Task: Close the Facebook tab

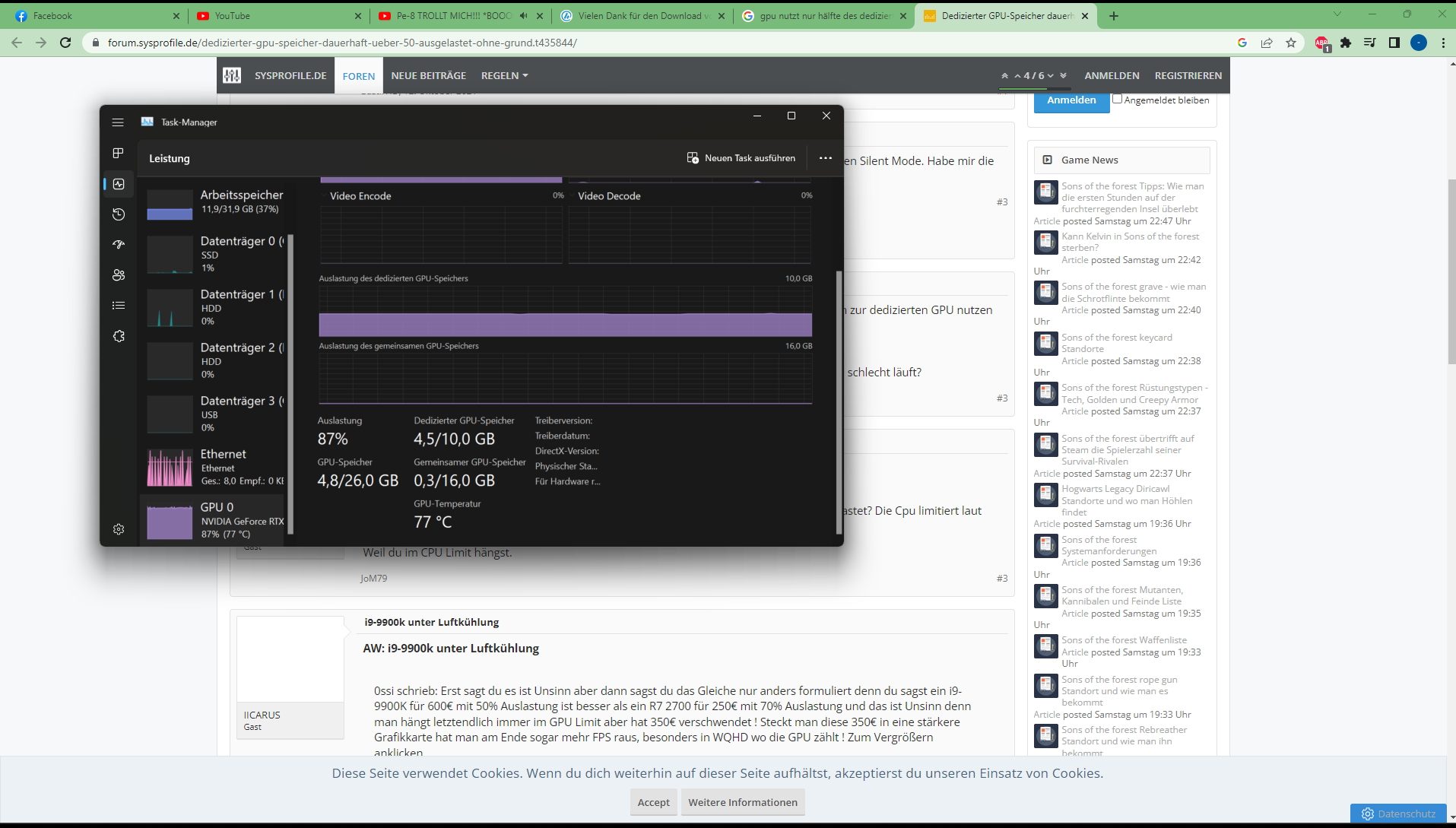Action: point(176,16)
